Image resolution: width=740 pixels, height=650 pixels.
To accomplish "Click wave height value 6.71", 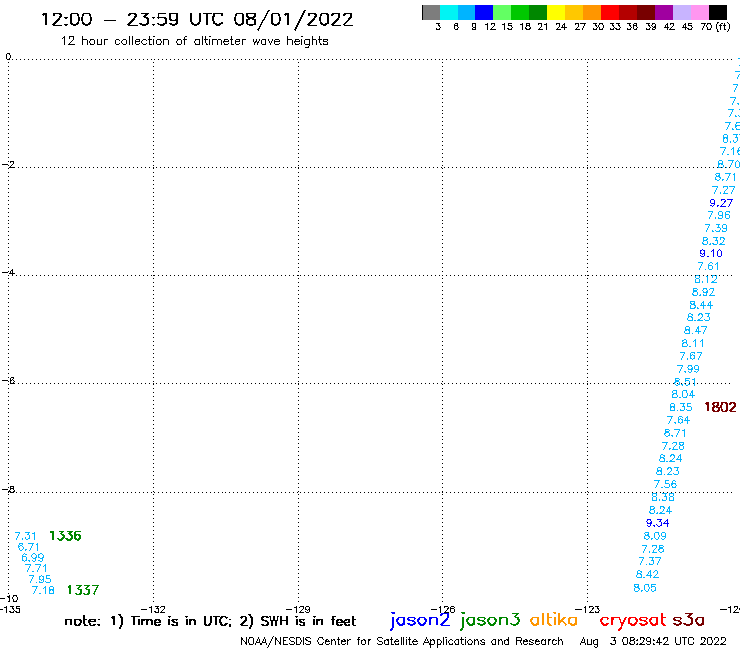I will pos(28,547).
